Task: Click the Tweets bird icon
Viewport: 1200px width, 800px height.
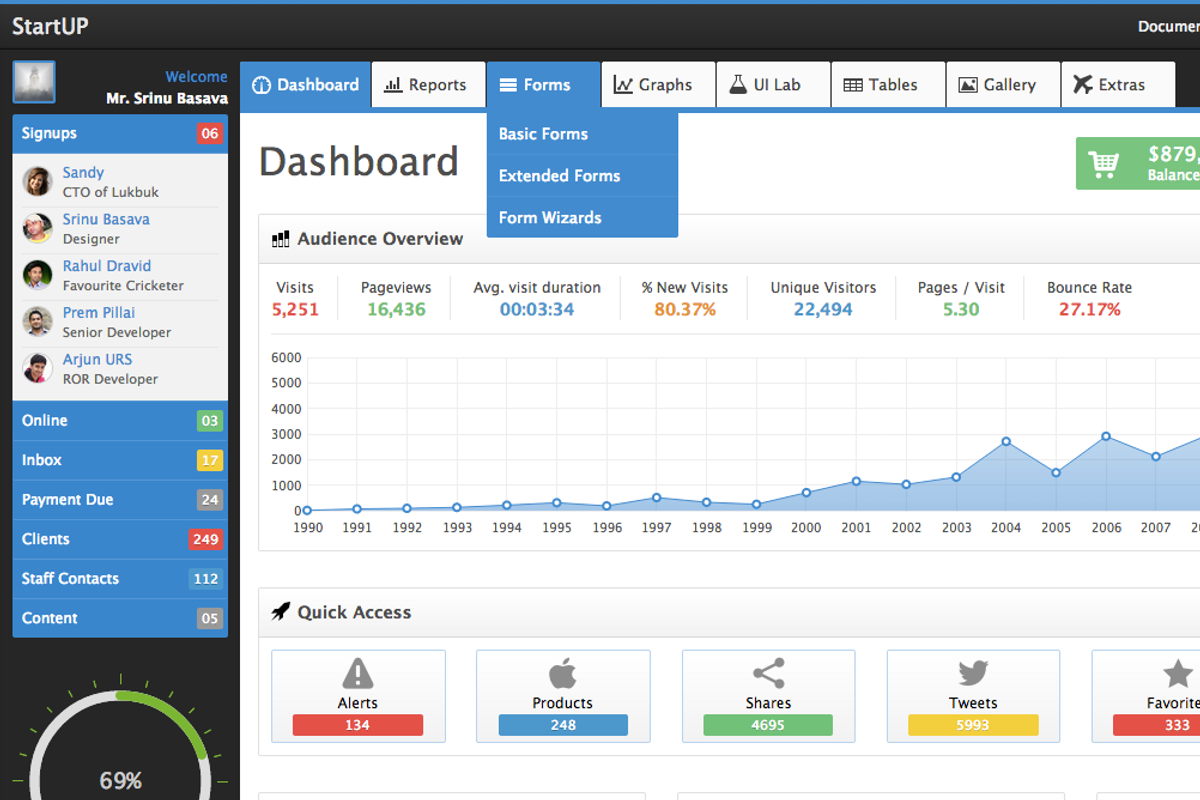Action: pyautogui.click(x=973, y=673)
